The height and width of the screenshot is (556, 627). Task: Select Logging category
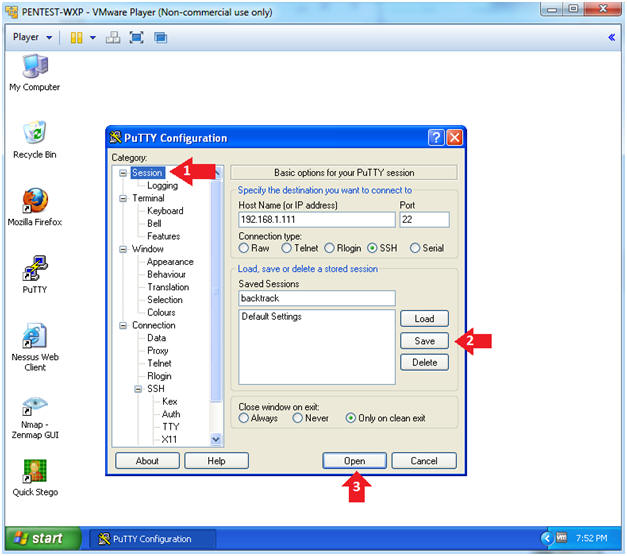click(162, 186)
